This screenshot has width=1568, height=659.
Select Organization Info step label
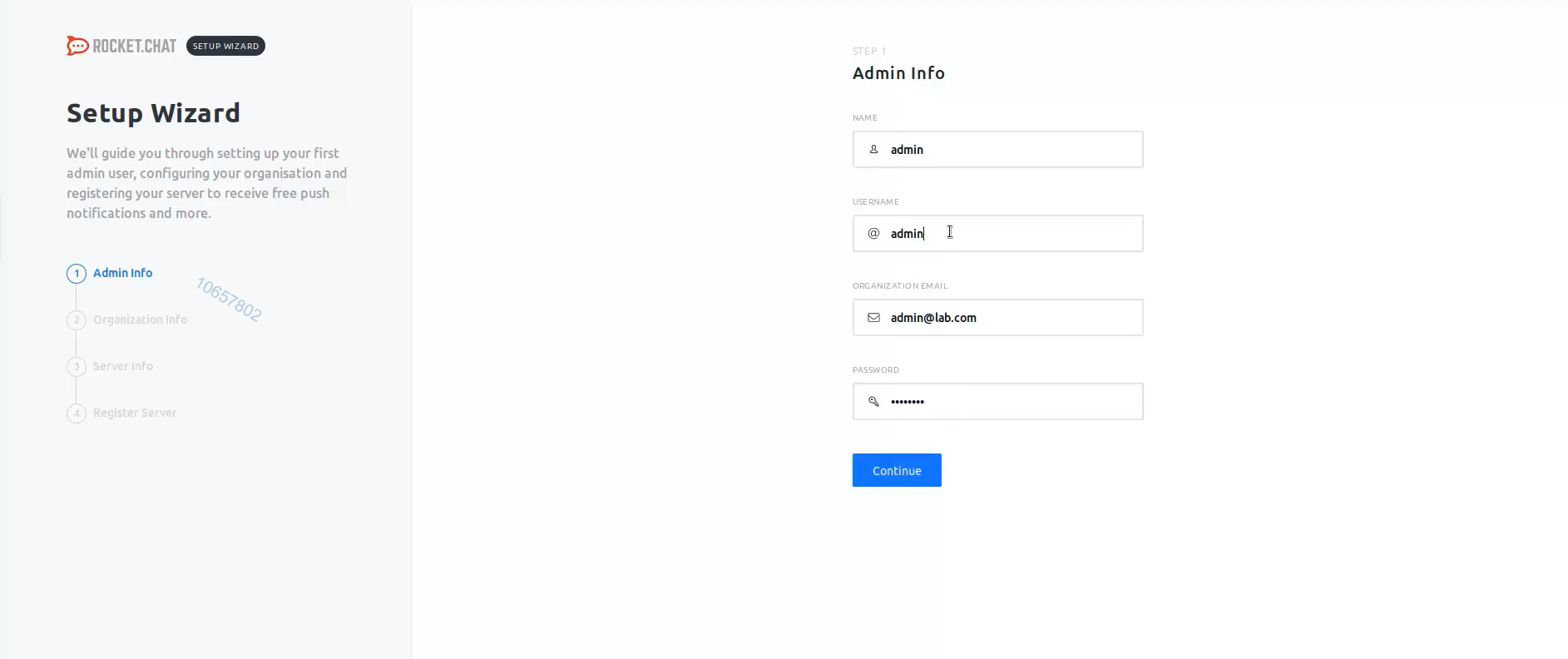(x=140, y=320)
